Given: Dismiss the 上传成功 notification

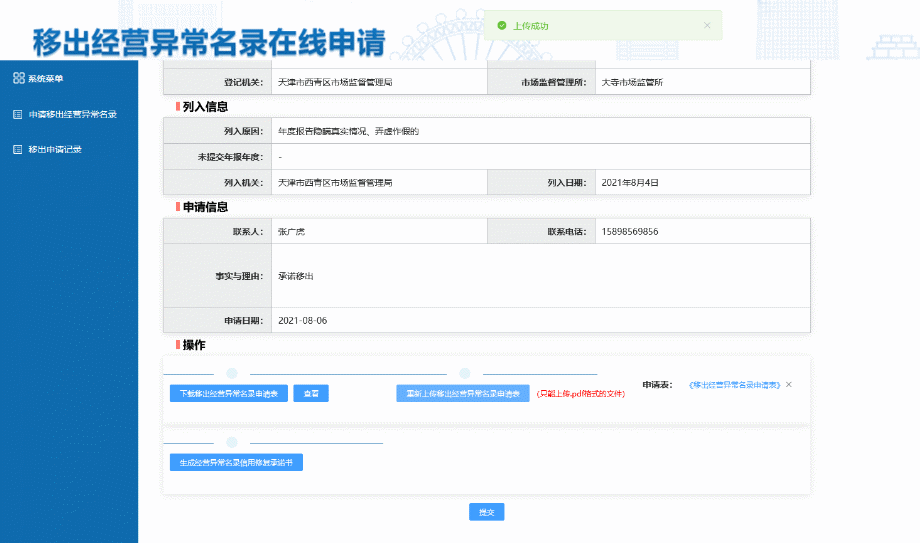Looking at the screenshot, I should click(707, 26).
